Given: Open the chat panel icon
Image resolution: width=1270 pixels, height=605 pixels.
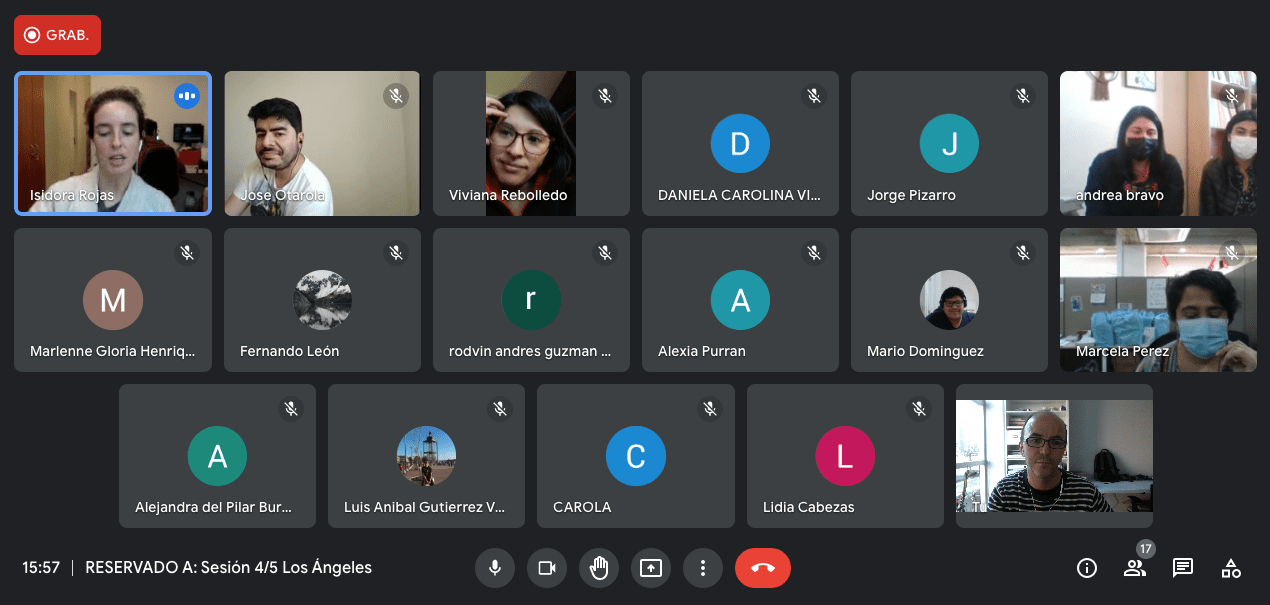Looking at the screenshot, I should tap(1183, 568).
